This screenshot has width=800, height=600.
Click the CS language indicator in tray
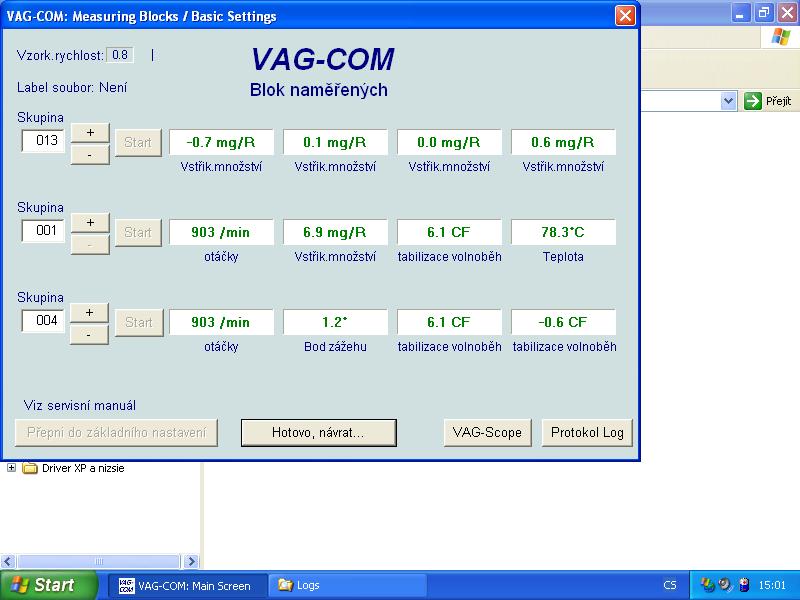(x=669, y=585)
